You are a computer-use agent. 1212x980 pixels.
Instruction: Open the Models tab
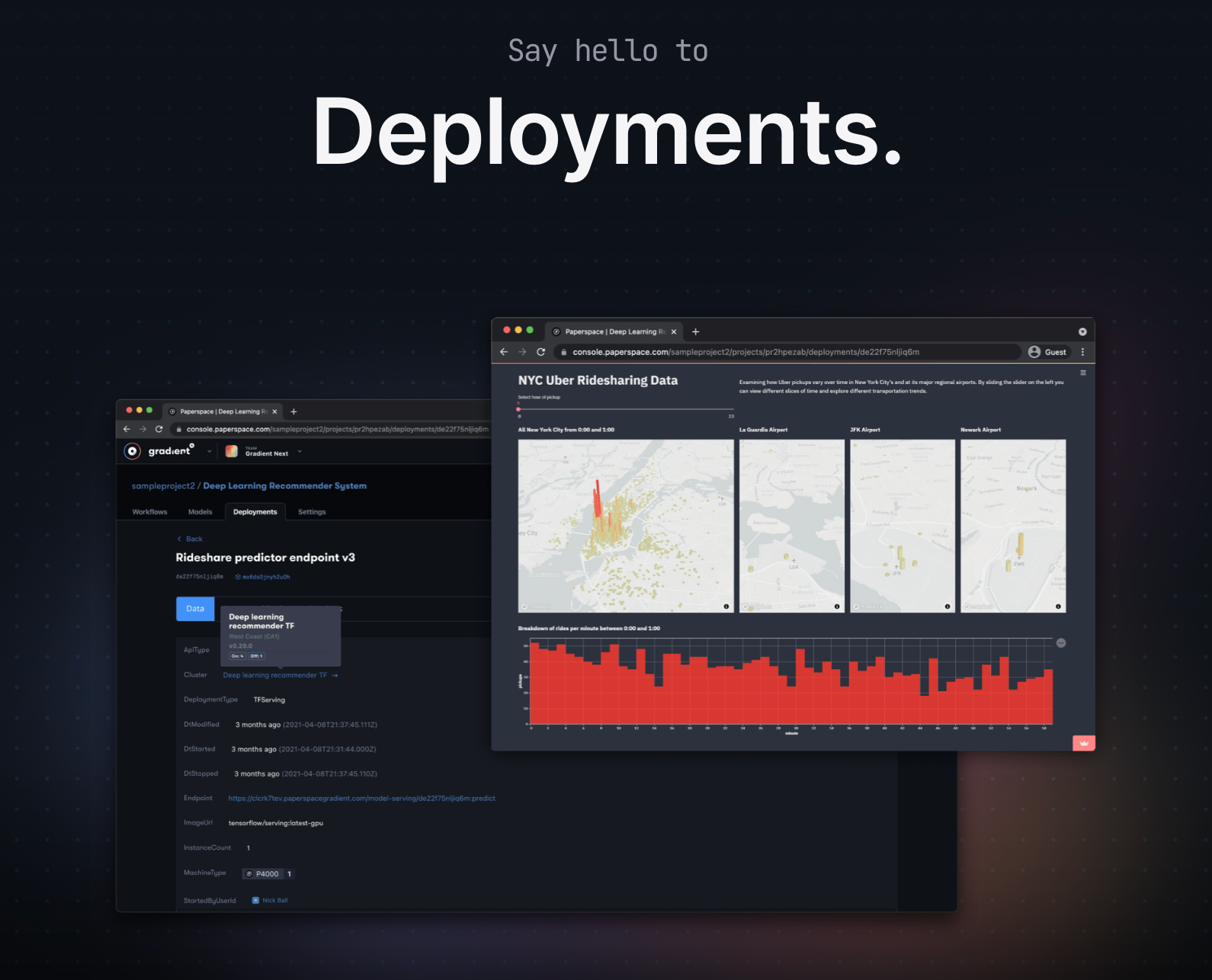[200, 512]
